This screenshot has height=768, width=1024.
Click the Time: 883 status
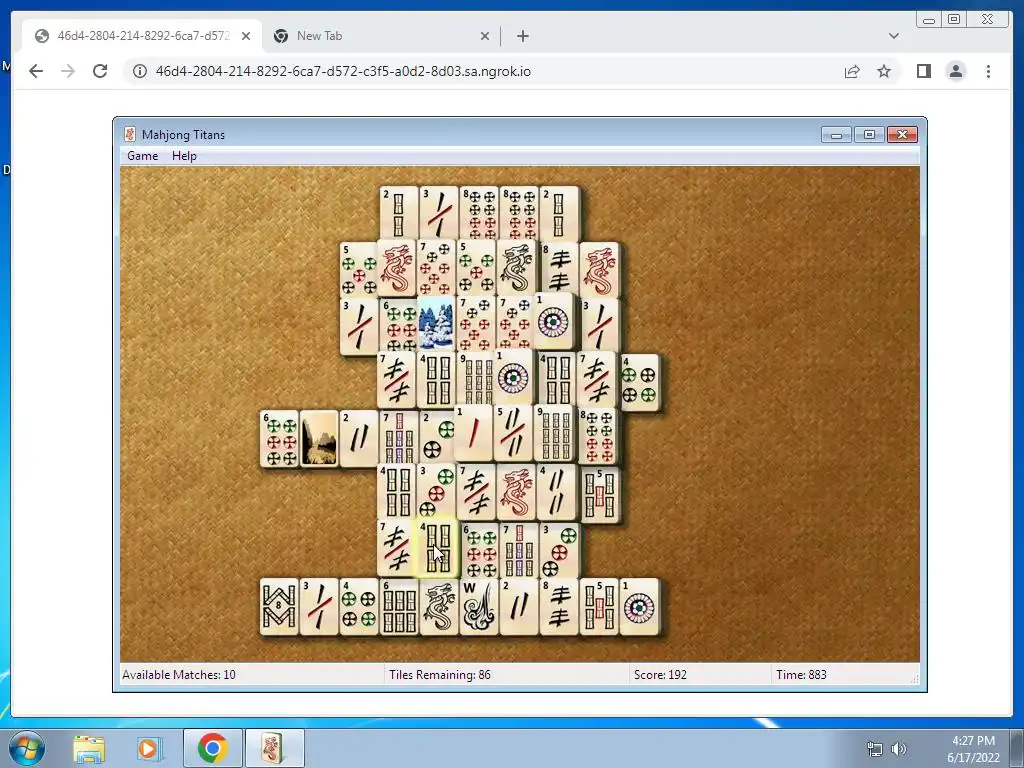pos(801,675)
